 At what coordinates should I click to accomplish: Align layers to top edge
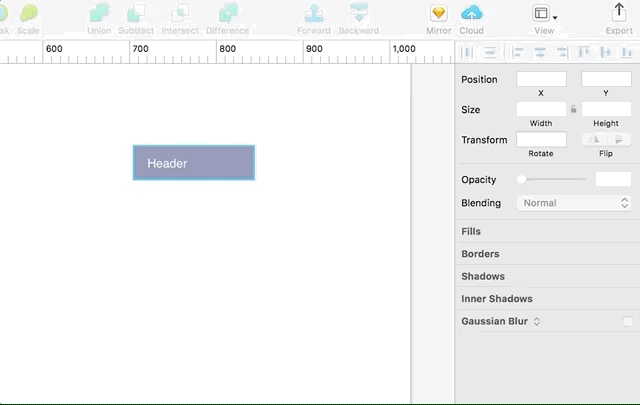click(584, 52)
